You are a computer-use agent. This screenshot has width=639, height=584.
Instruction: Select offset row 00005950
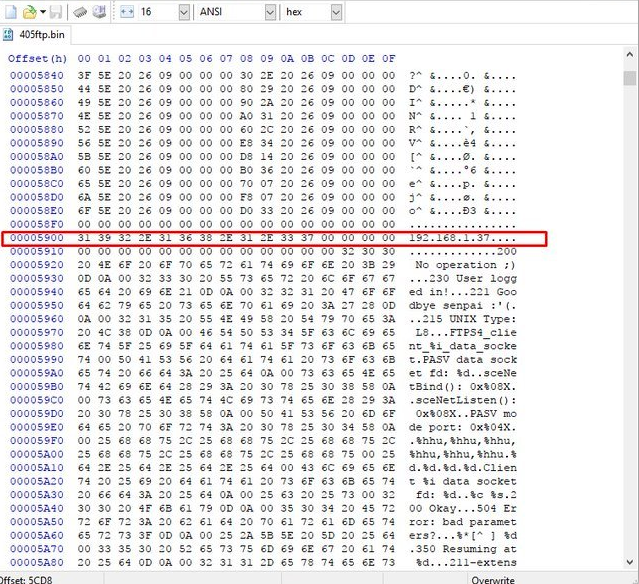[x=37, y=305]
